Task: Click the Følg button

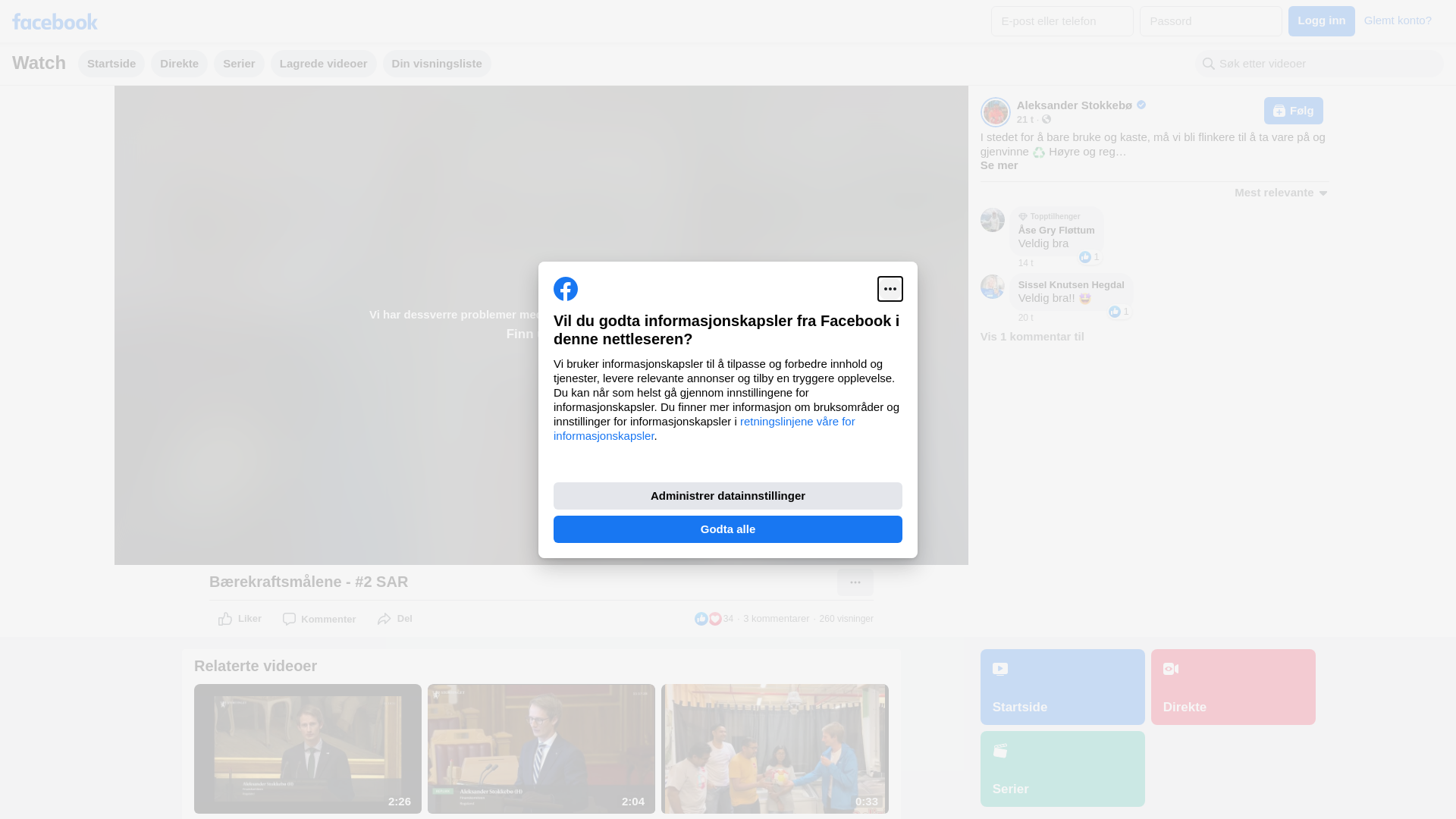Action: (1293, 111)
